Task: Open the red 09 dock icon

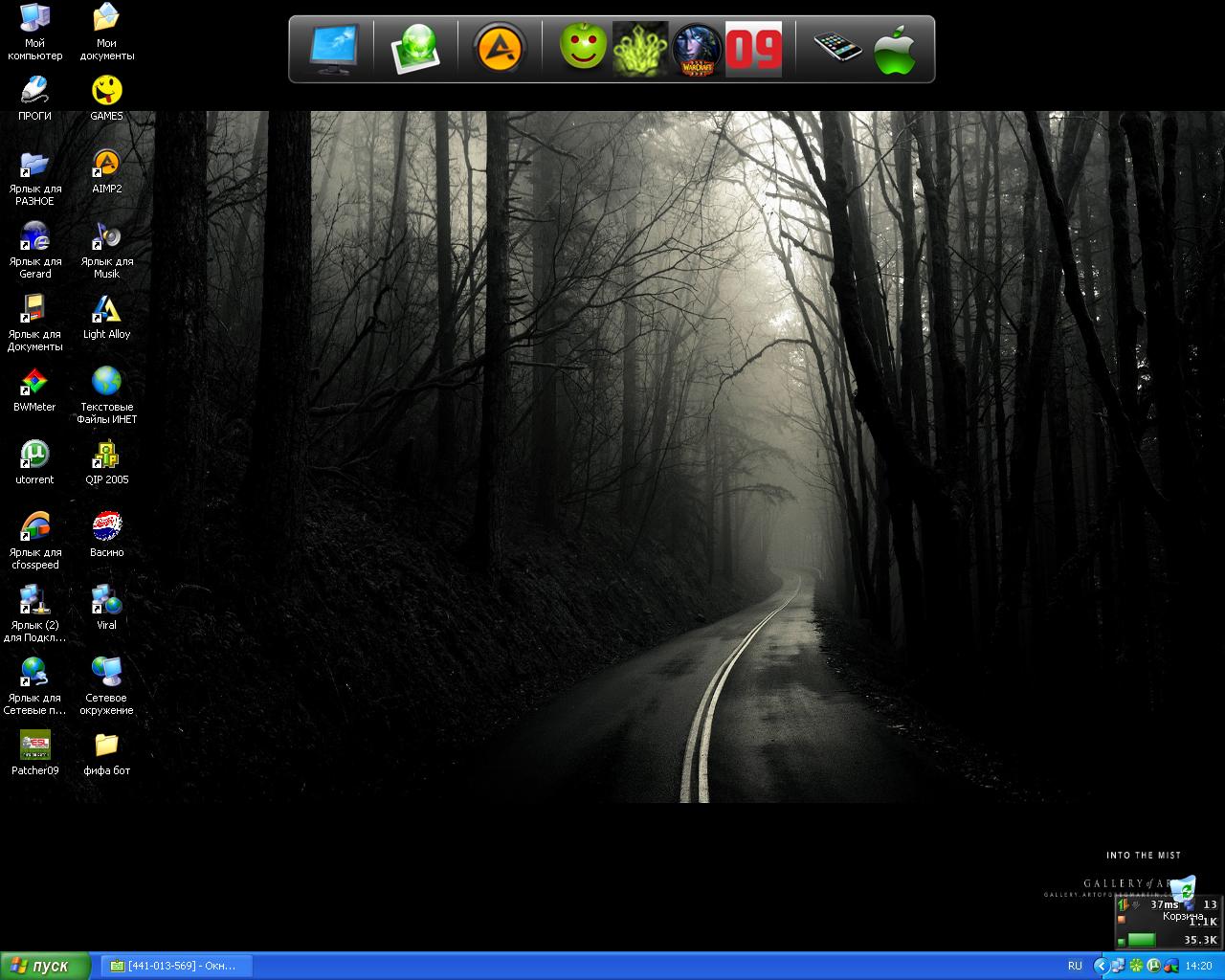Action: 754,49
